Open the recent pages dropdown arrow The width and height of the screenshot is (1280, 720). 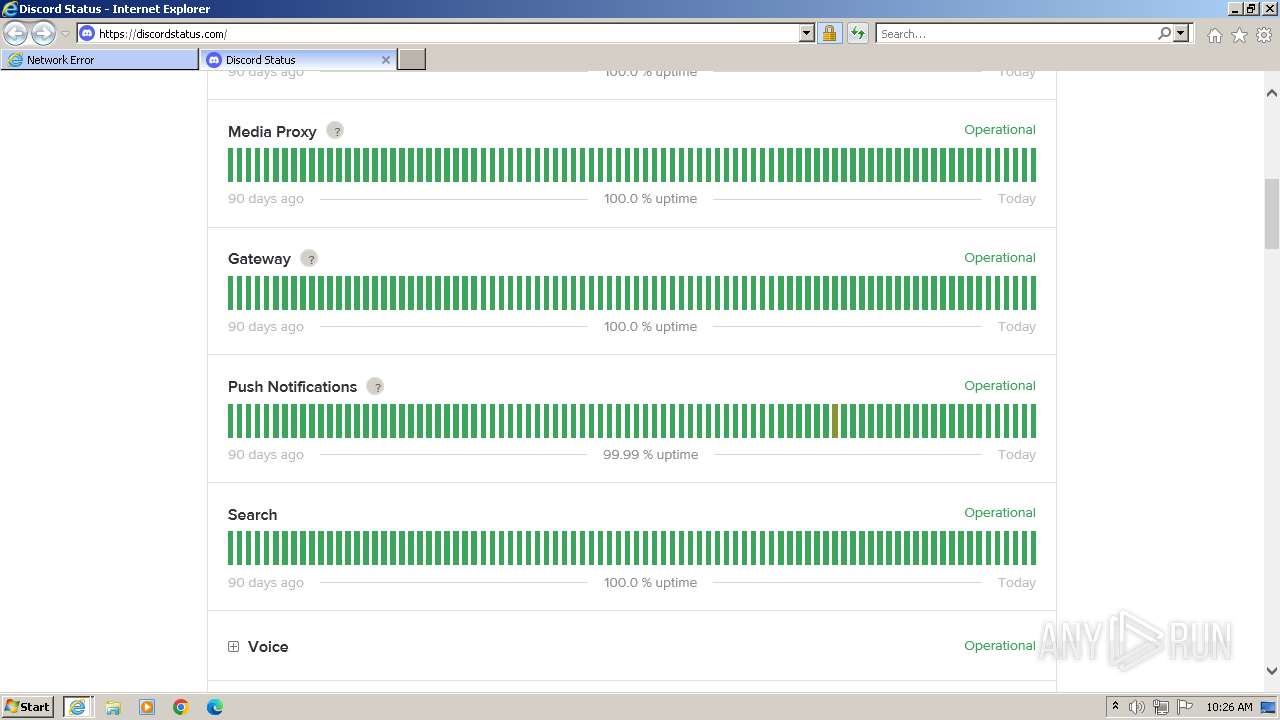click(x=65, y=34)
